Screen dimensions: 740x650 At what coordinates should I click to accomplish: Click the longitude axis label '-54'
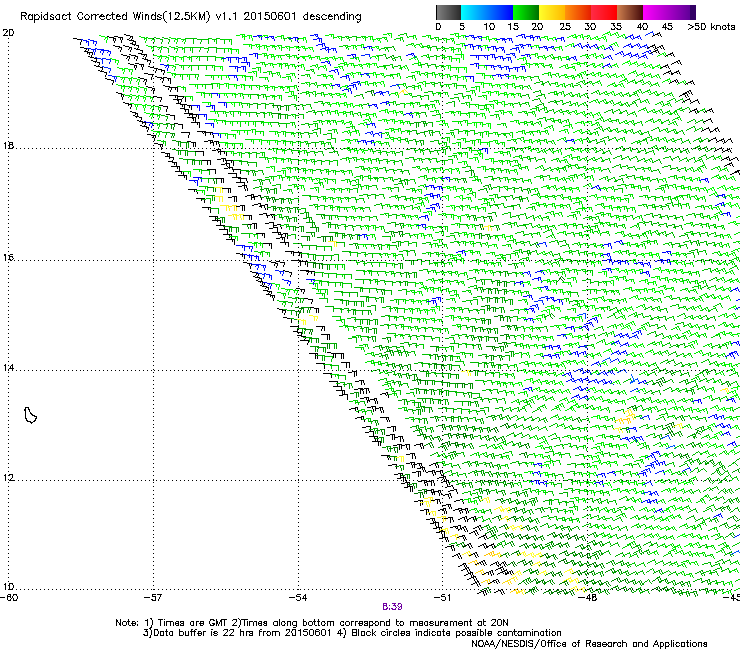(298, 598)
